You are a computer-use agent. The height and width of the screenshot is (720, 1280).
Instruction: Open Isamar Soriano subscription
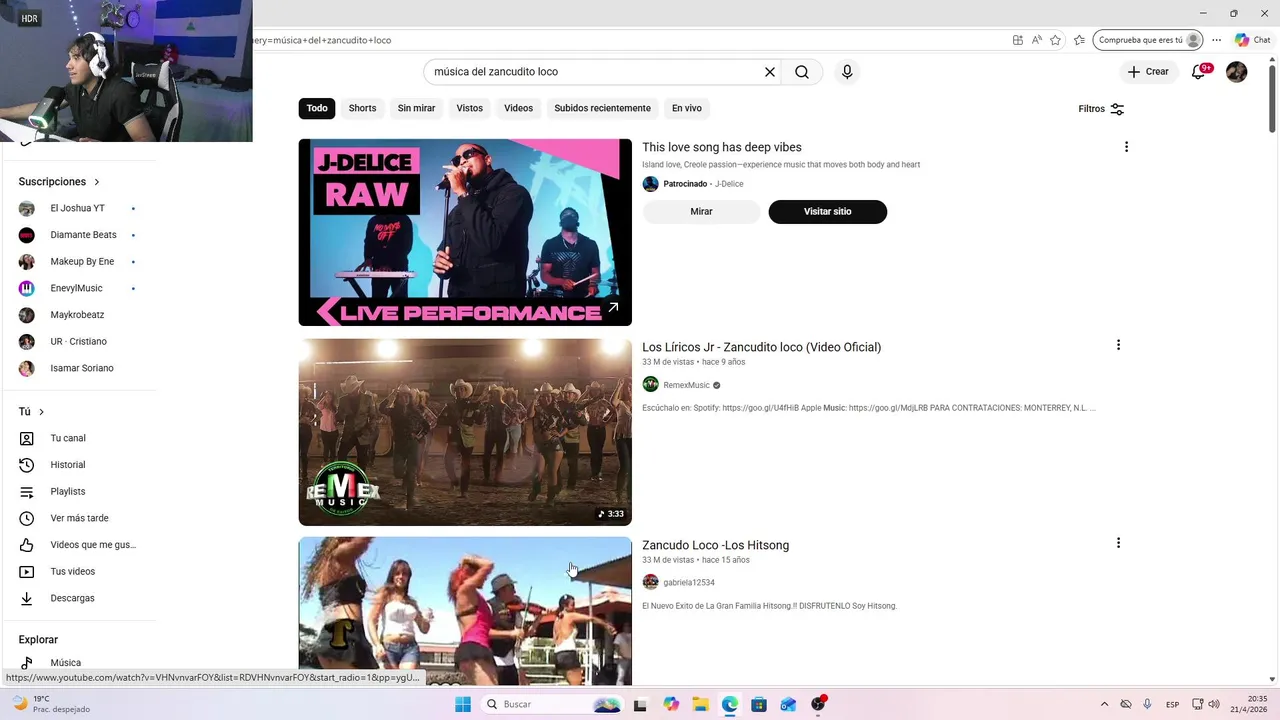click(x=80, y=368)
